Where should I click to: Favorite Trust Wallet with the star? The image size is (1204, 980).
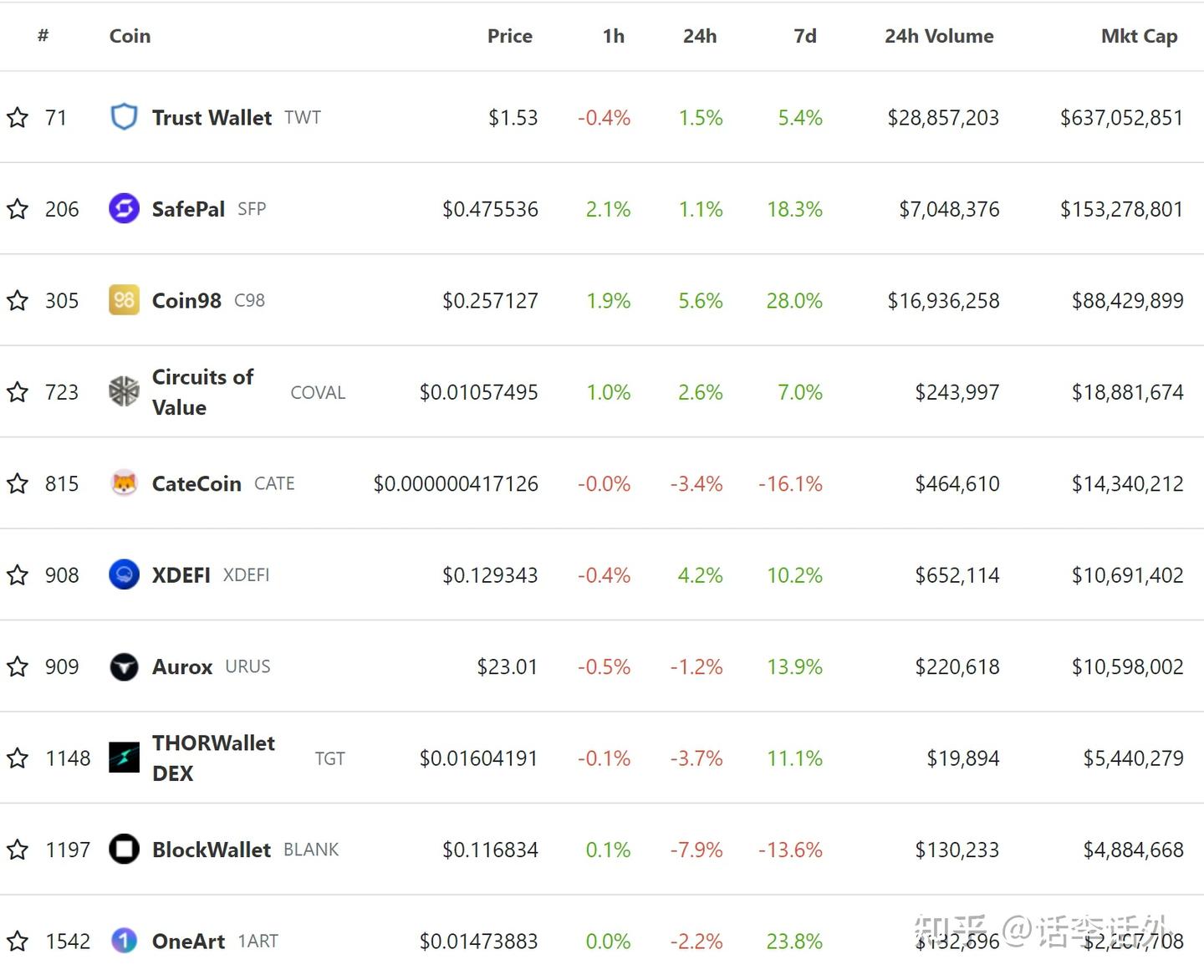pos(18,117)
